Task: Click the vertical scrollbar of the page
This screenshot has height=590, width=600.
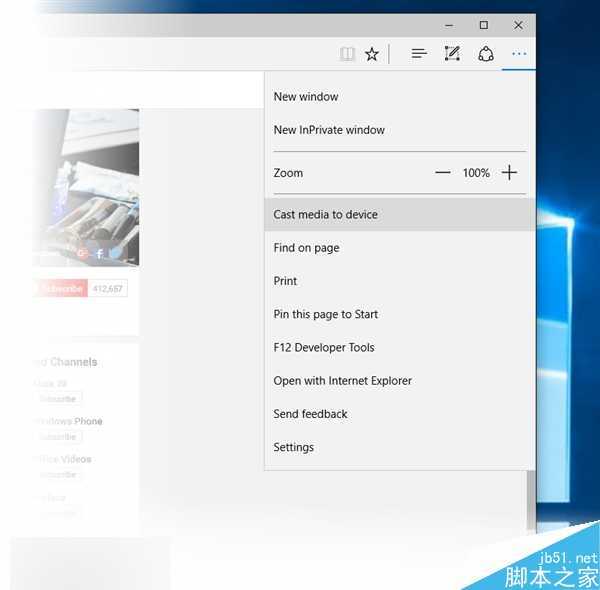Action: pos(531,499)
